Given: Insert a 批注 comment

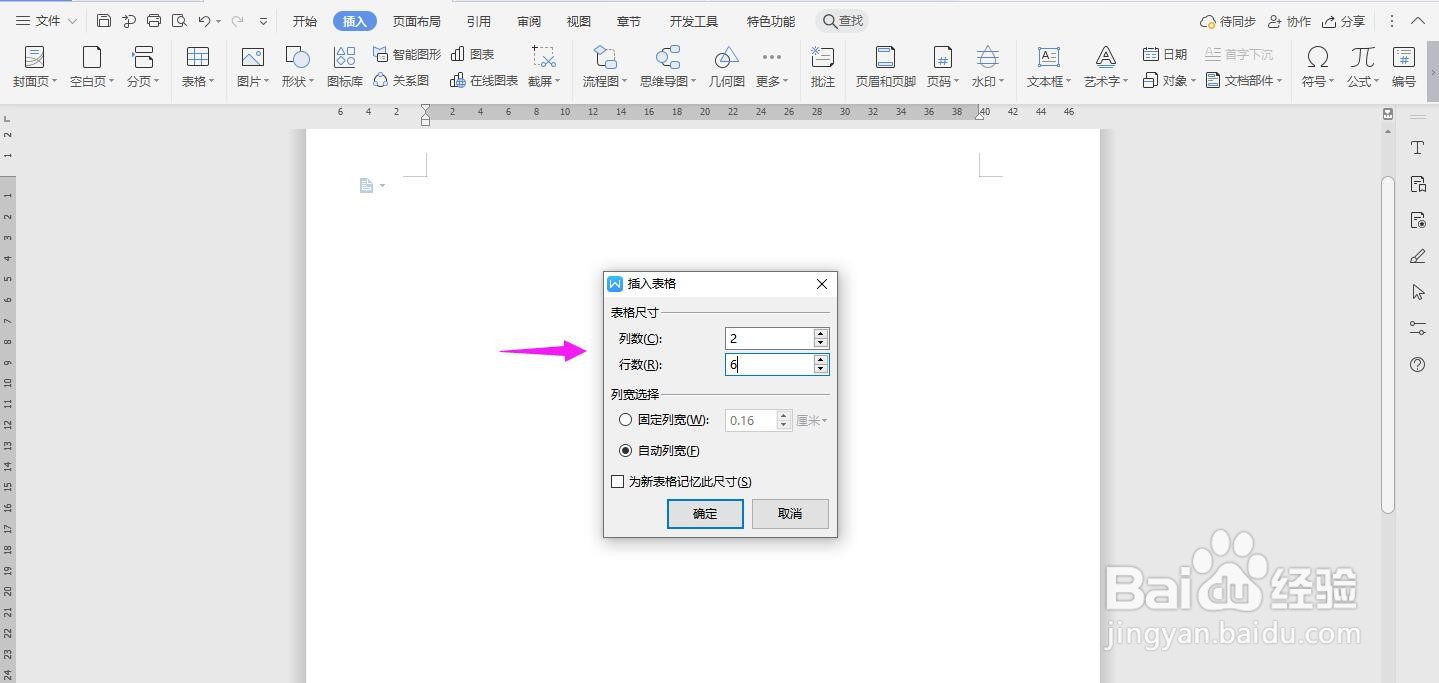Looking at the screenshot, I should coord(823,67).
